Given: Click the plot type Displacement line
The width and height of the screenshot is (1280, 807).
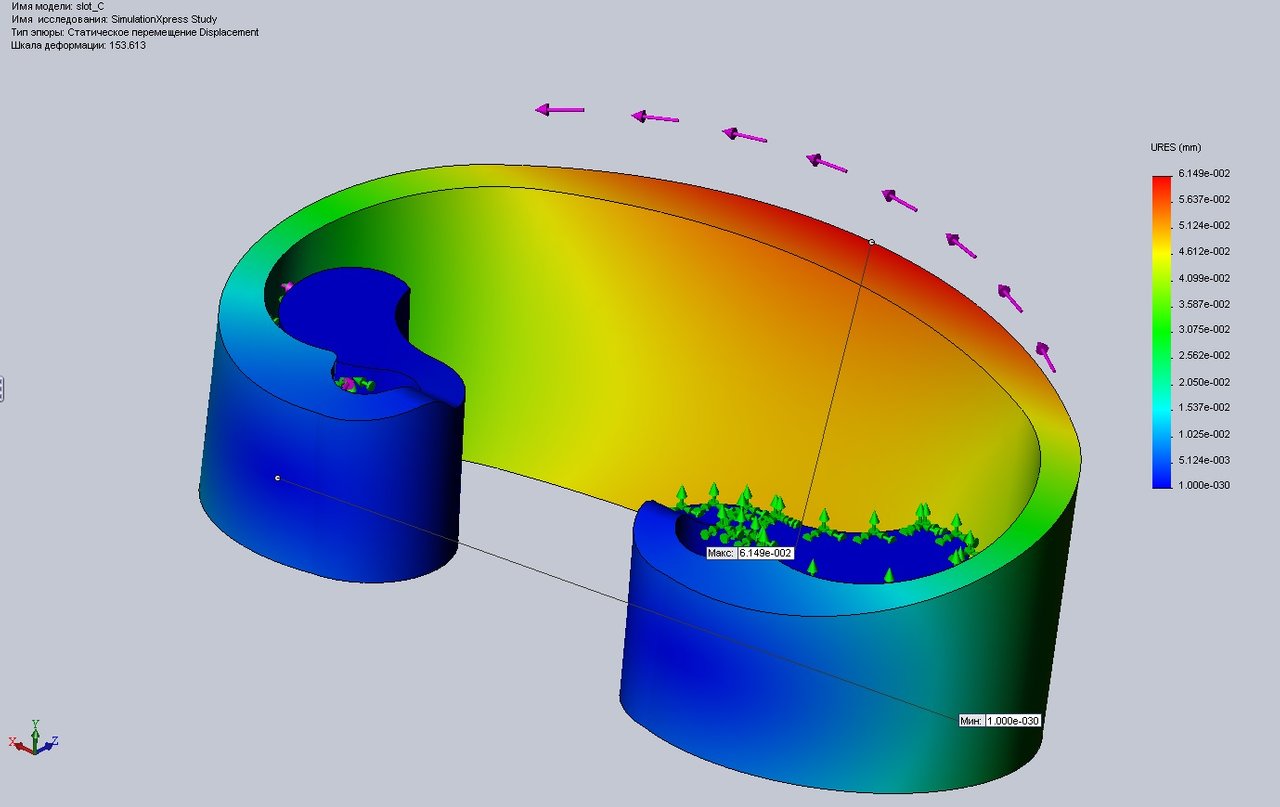Looking at the screenshot, I should (x=134, y=32).
